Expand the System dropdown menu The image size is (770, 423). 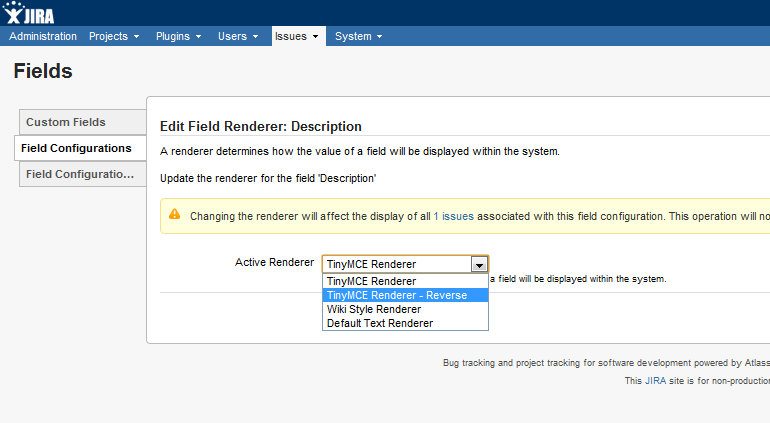359,36
